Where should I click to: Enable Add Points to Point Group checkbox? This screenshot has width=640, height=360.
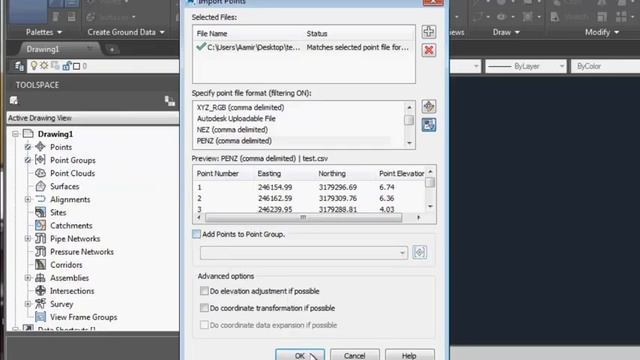point(196,234)
